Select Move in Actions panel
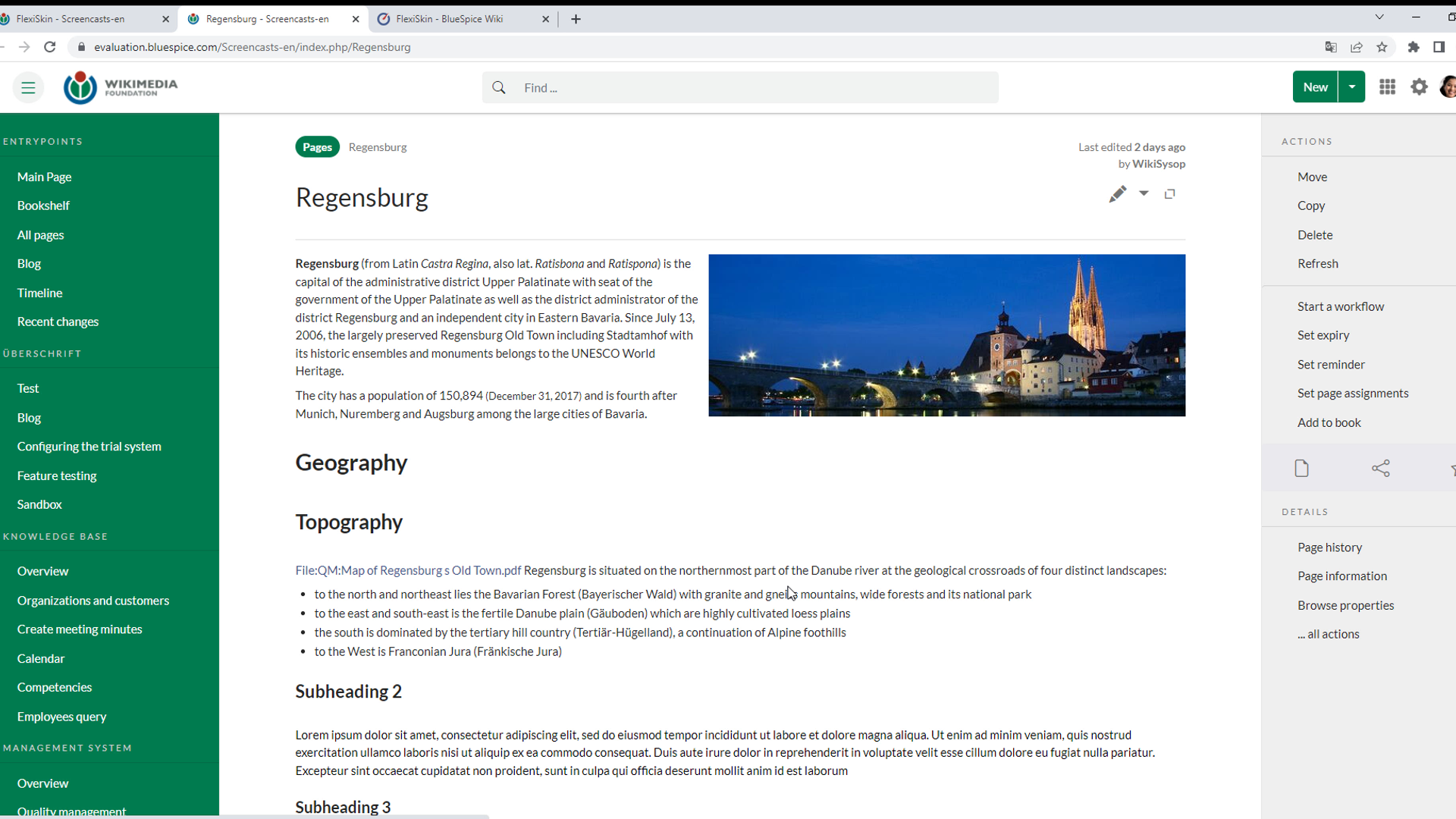The height and width of the screenshot is (819, 1456). [1312, 177]
